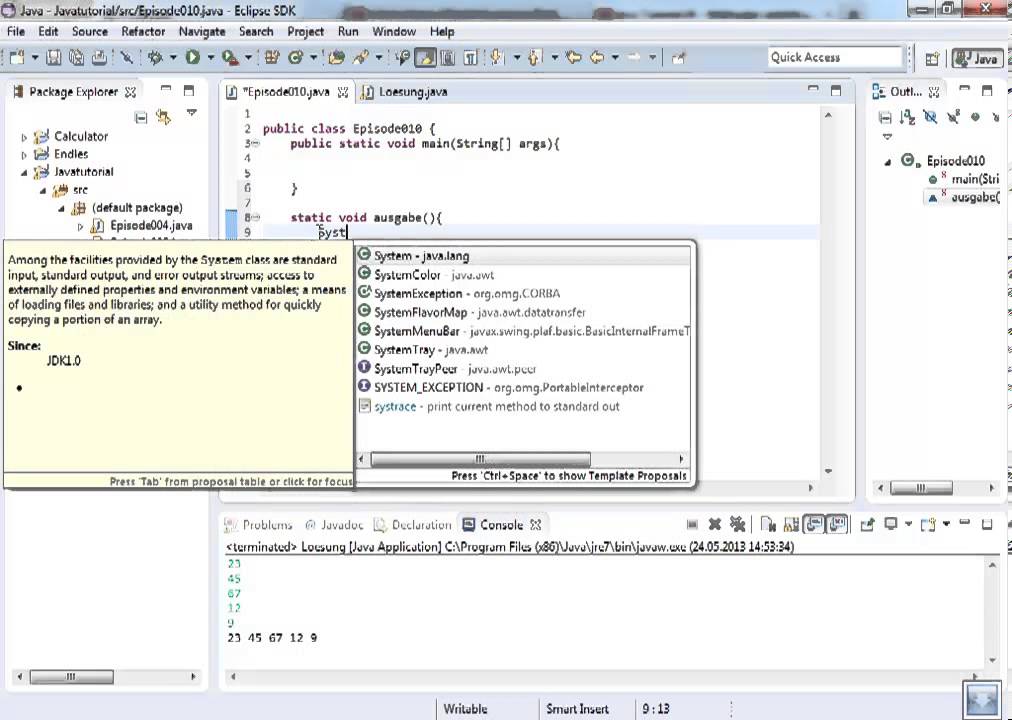
Task: Click the Print toolbar icon
Action: point(99,58)
